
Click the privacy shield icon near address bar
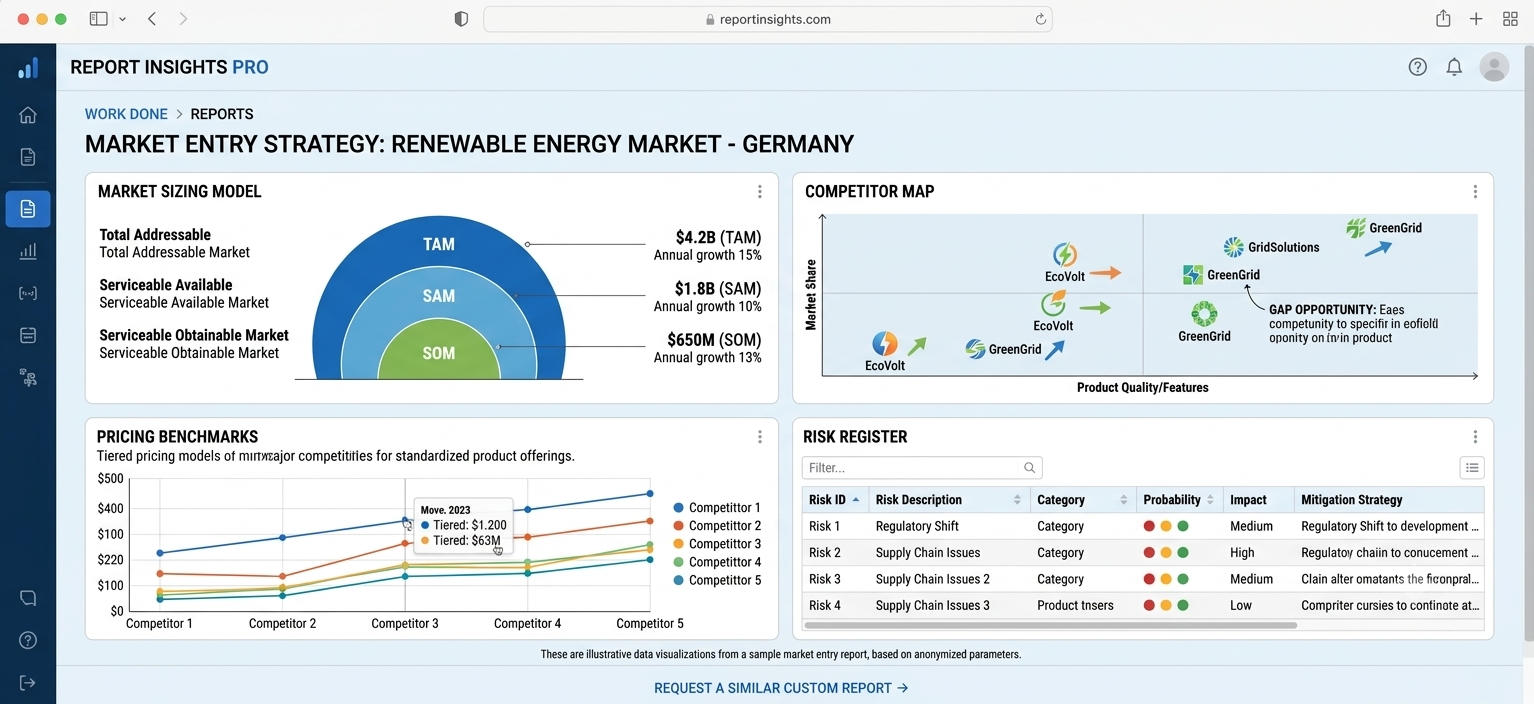(461, 19)
